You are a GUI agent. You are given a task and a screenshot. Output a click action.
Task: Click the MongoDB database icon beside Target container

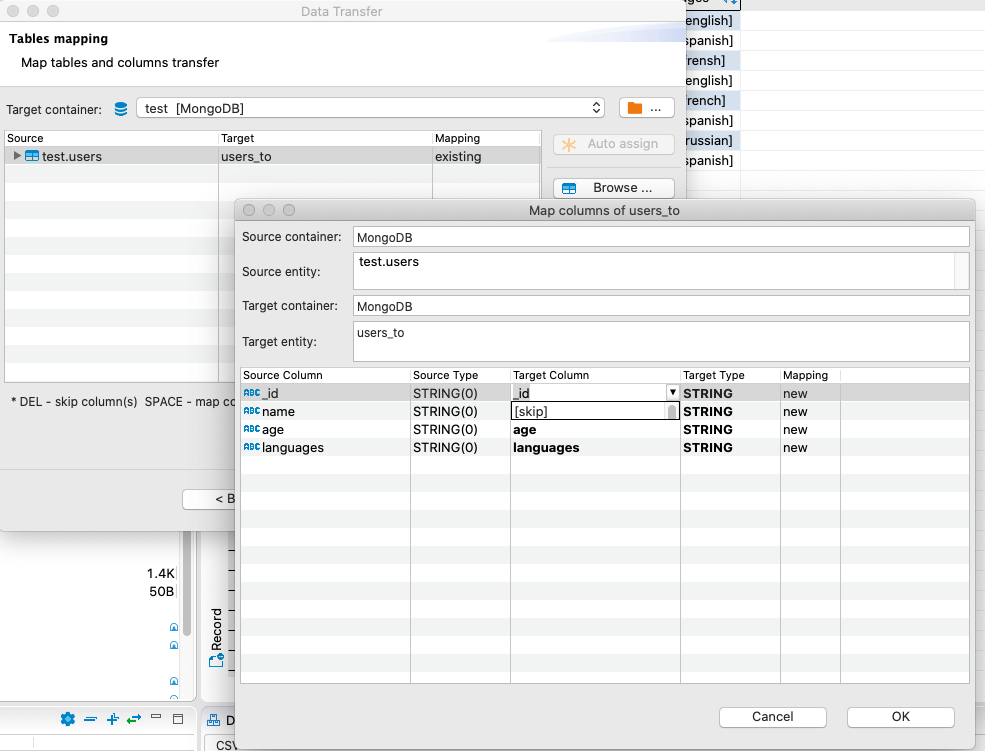tap(121, 109)
